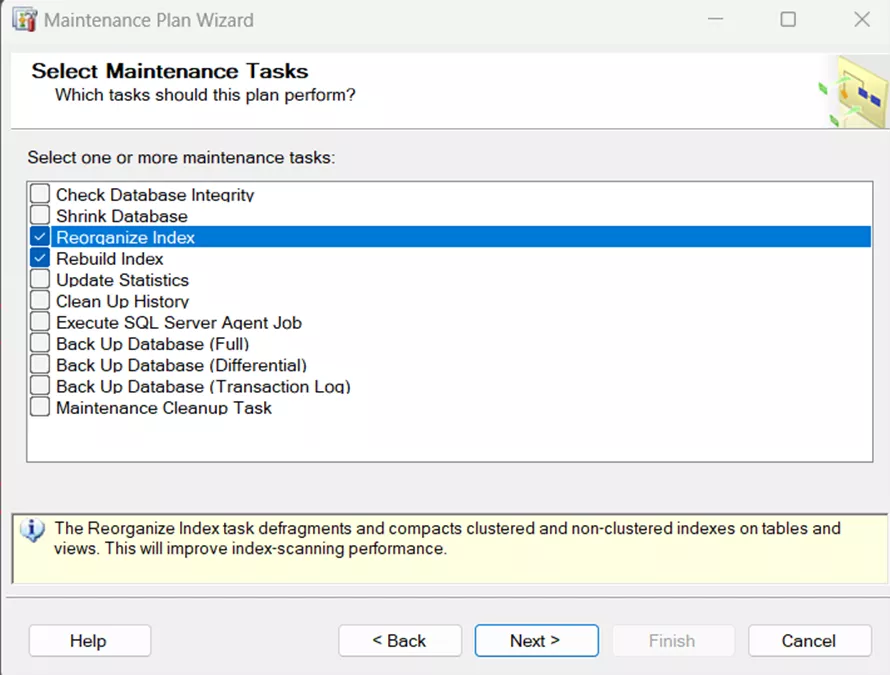890x675 pixels.
Task: Close the Maintenance Plan Wizard window
Action: coord(862,19)
